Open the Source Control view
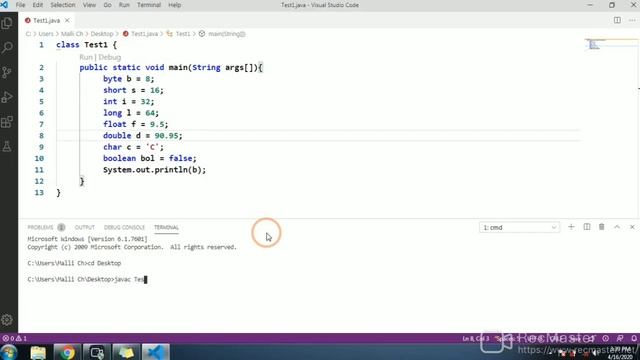Screen dimensions: 640x360 (7, 73)
